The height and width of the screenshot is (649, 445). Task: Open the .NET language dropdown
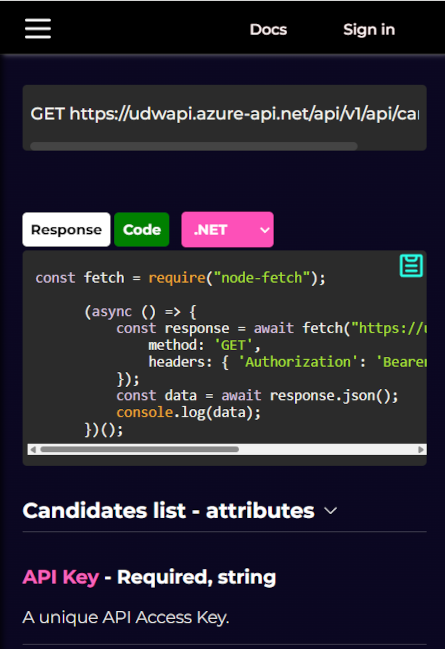227,230
